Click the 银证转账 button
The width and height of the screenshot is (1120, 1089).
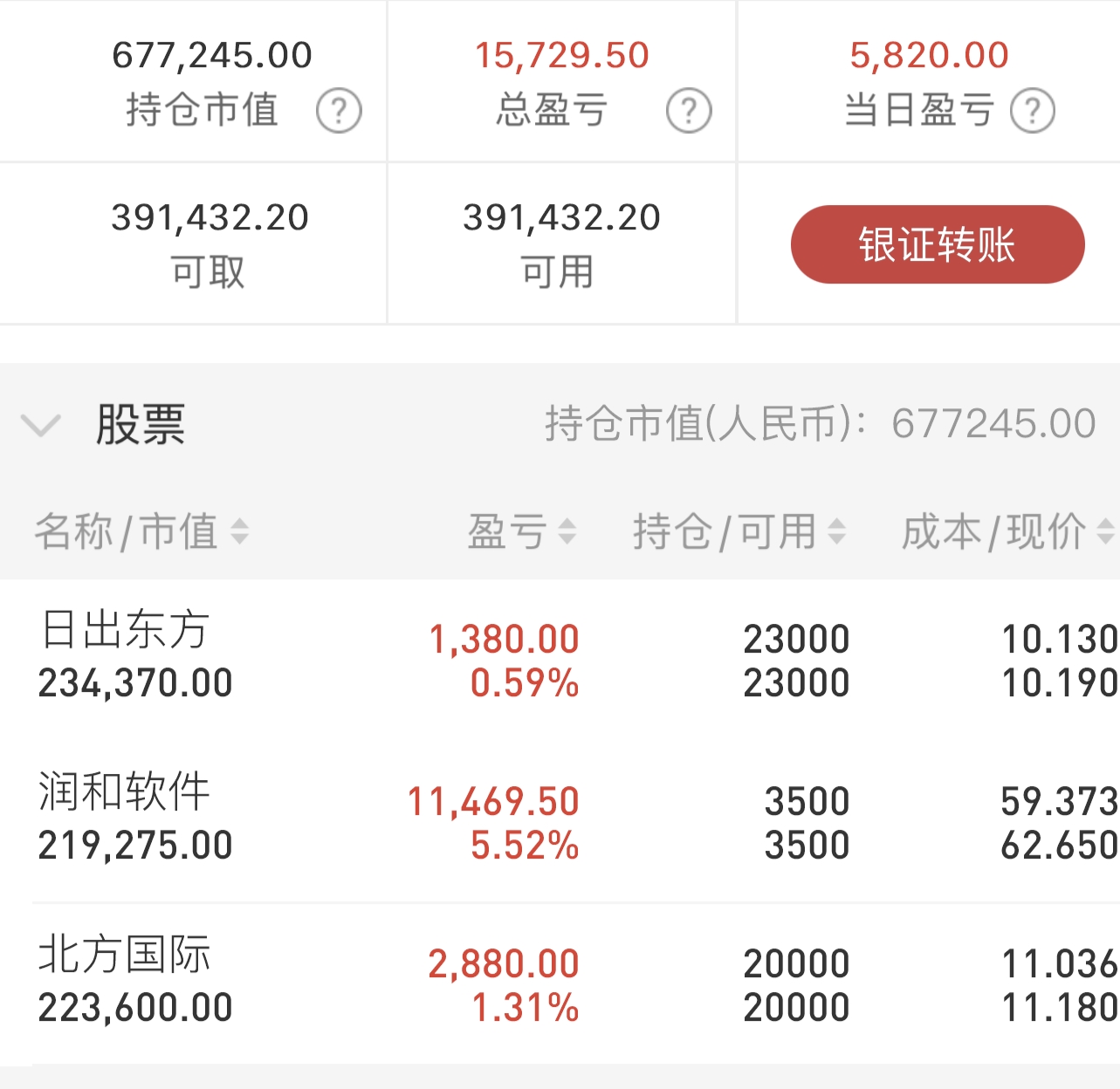pos(938,244)
